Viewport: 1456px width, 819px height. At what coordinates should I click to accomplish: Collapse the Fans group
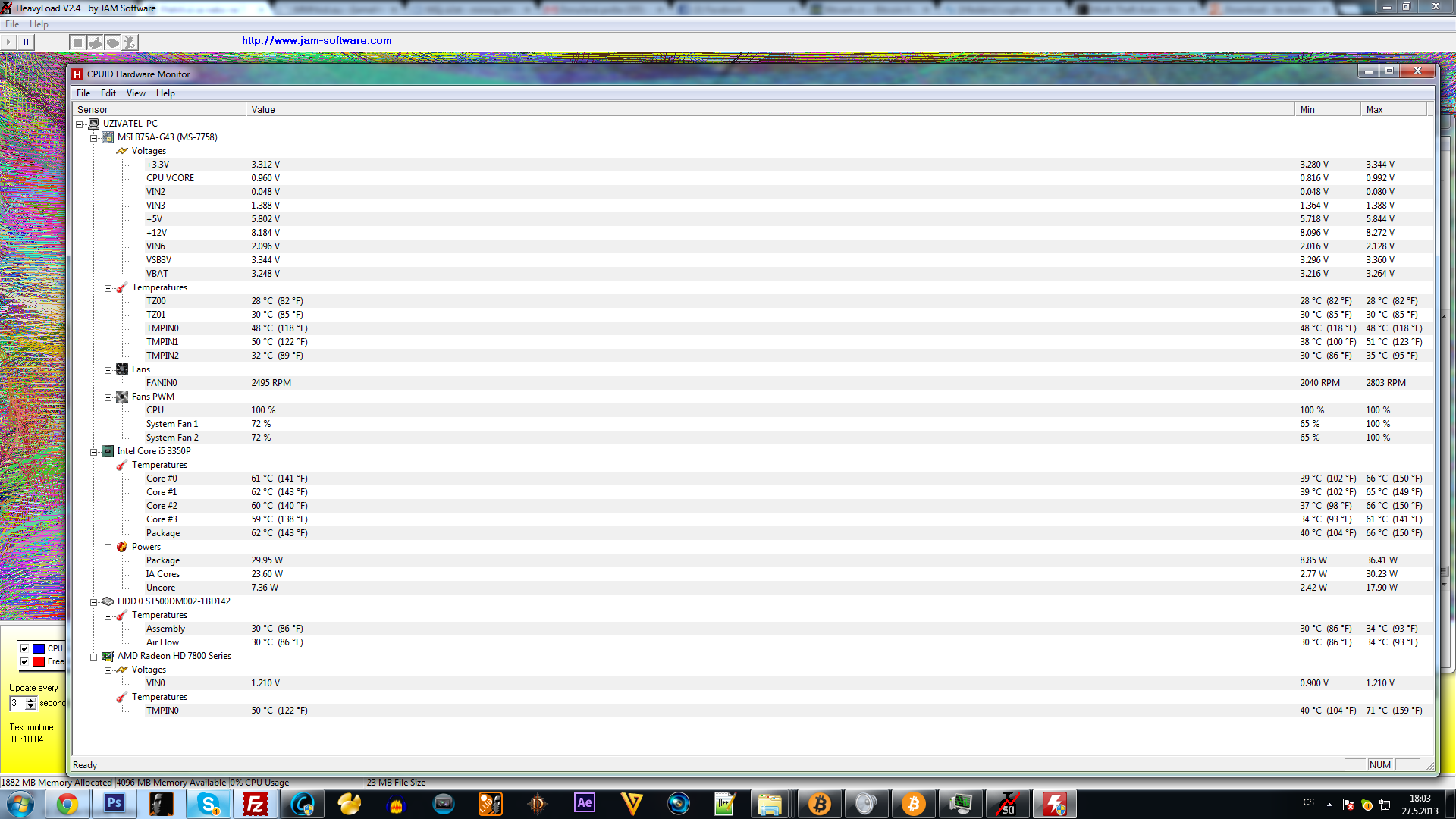(108, 369)
